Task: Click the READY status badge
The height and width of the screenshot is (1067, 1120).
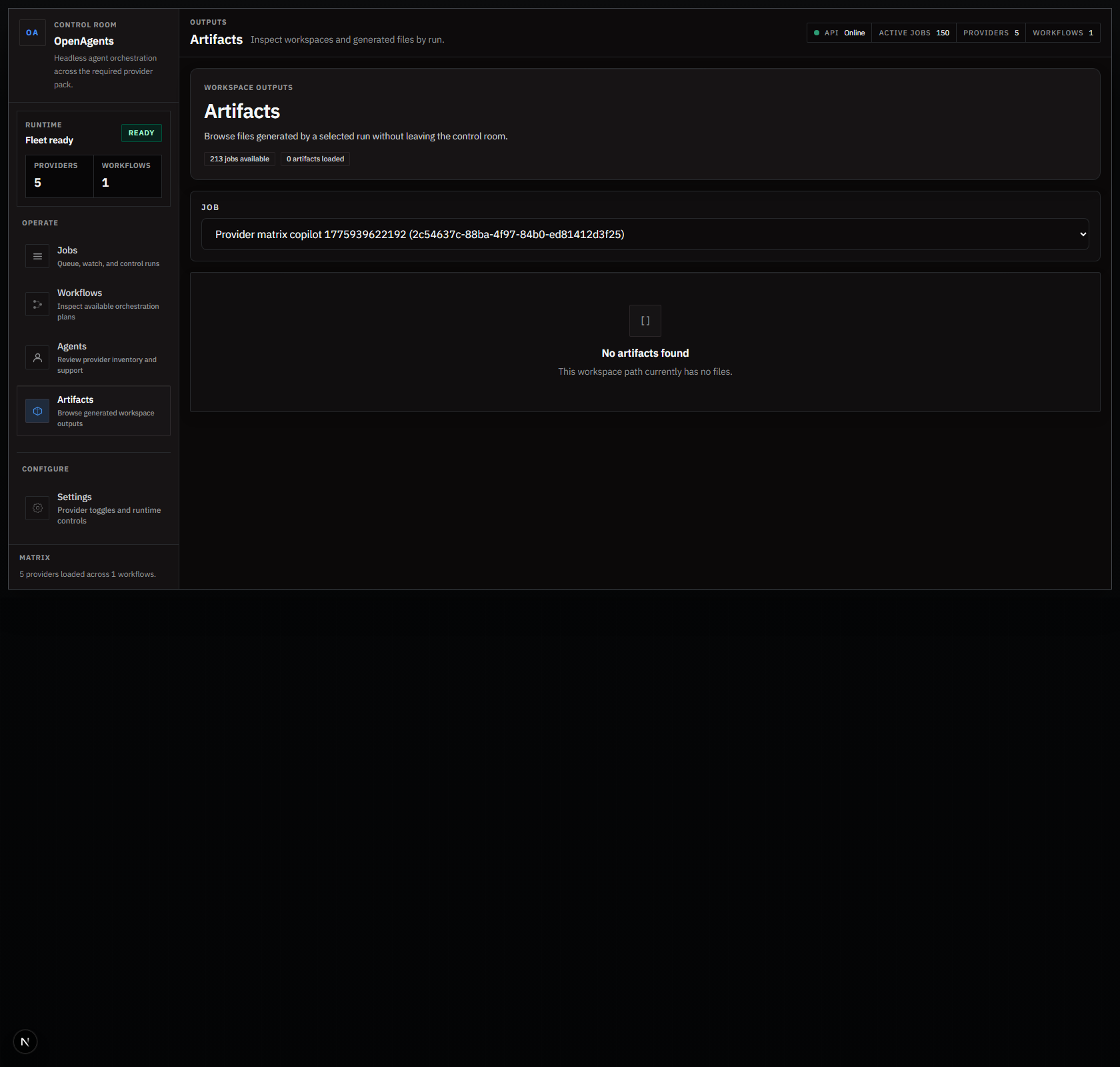Action: (x=141, y=133)
